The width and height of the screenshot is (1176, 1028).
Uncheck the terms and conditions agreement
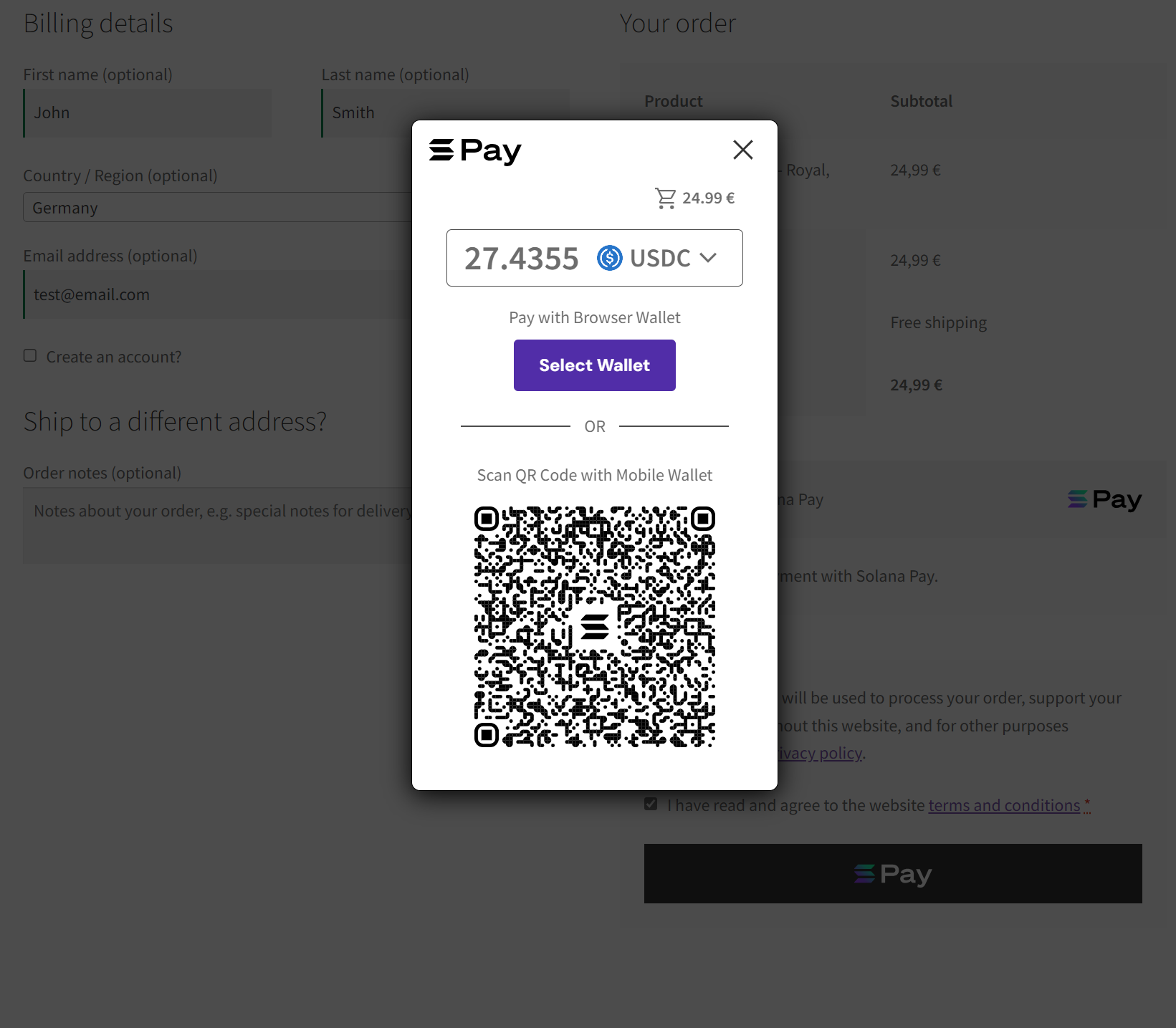point(650,804)
